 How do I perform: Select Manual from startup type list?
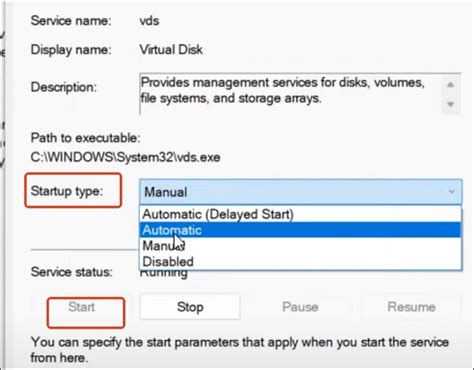pos(300,246)
